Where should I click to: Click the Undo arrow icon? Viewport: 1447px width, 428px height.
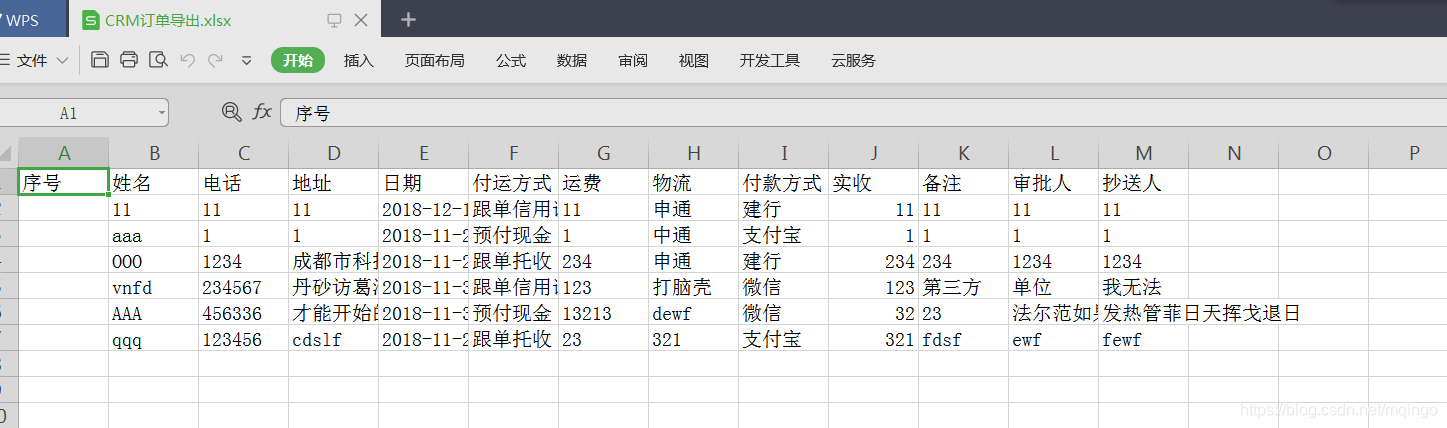(x=187, y=60)
